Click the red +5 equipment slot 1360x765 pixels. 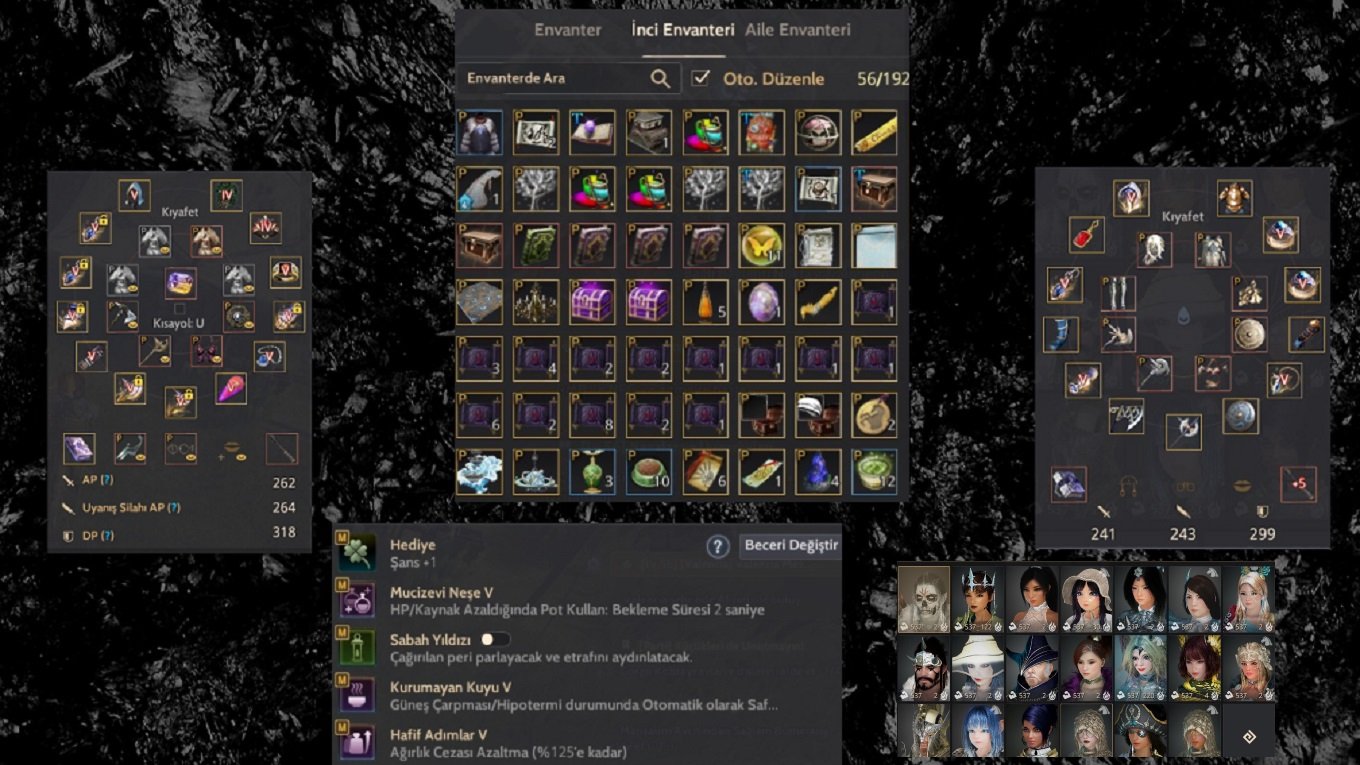click(1298, 484)
